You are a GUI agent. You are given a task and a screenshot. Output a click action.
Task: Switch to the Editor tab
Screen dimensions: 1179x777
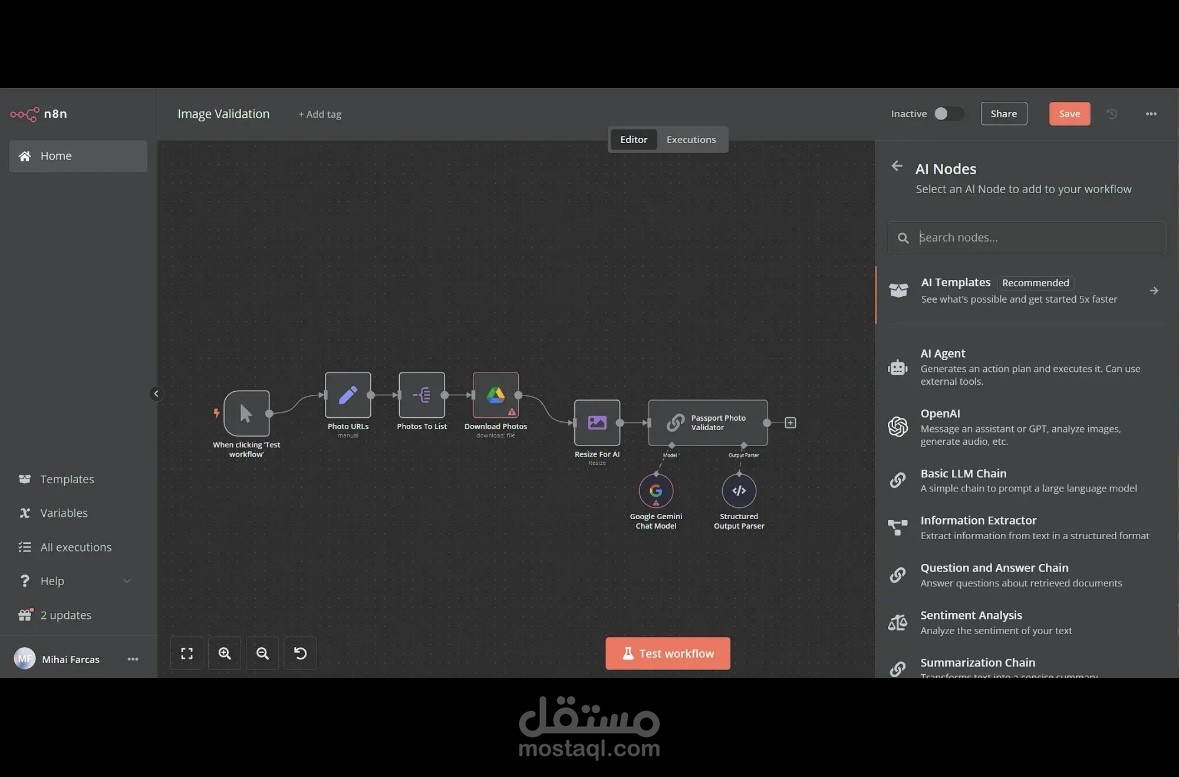(x=633, y=139)
